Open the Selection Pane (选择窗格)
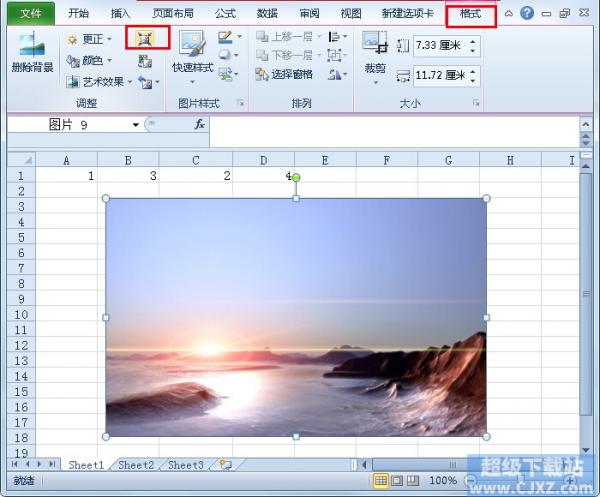This screenshot has width=600, height=497. pyautogui.click(x=284, y=74)
